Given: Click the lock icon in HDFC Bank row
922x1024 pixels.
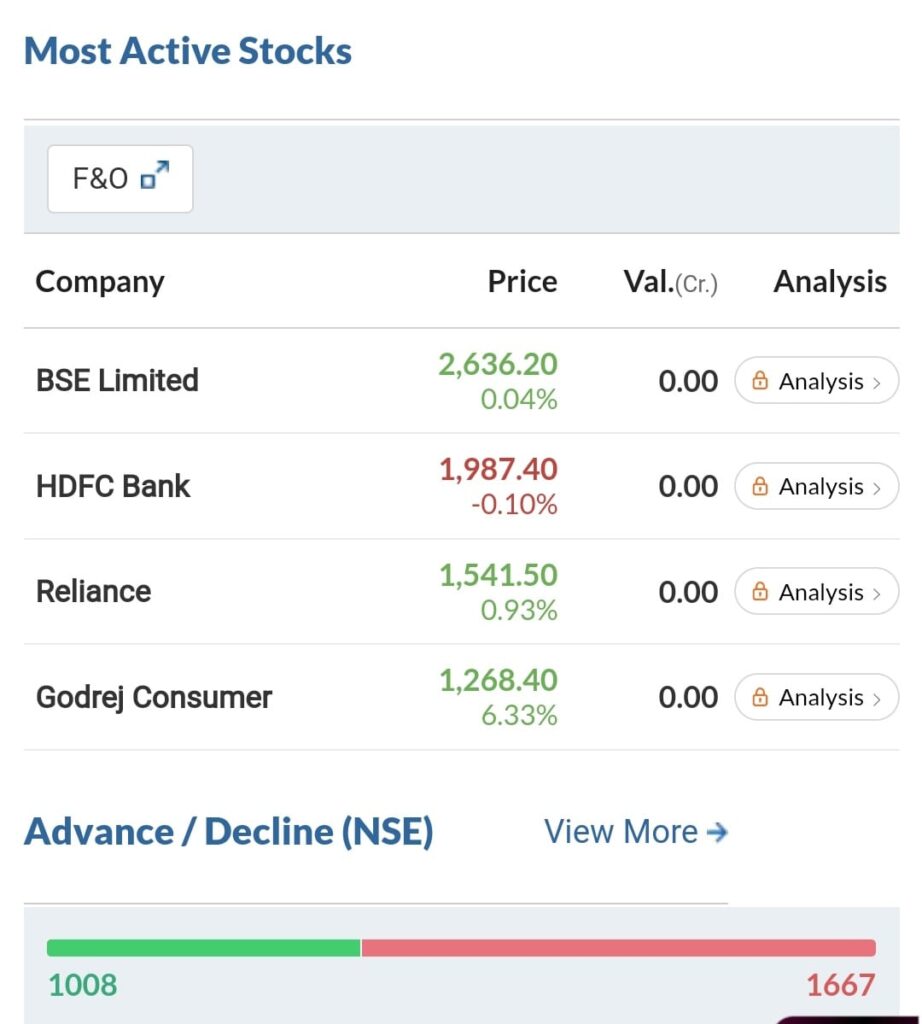Looking at the screenshot, I should point(759,486).
